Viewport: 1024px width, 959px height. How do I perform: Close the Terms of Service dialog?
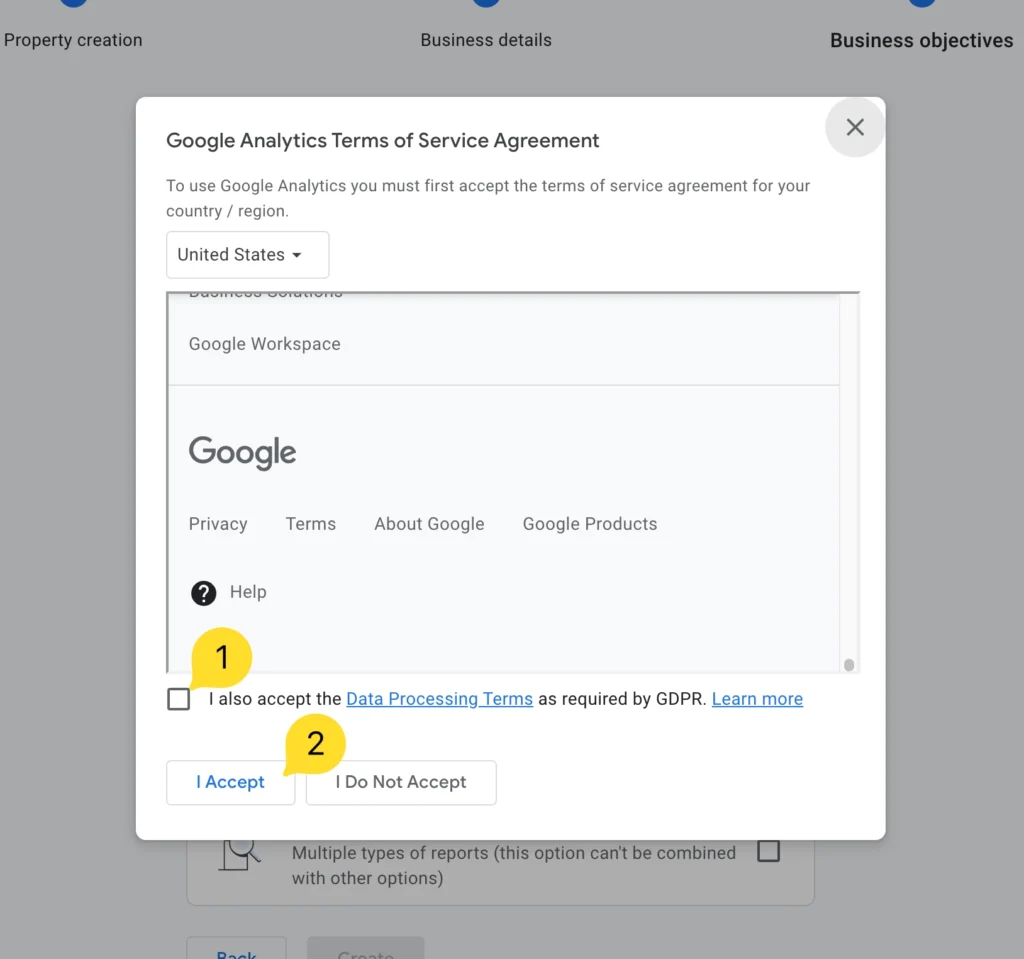pyautogui.click(x=855, y=127)
